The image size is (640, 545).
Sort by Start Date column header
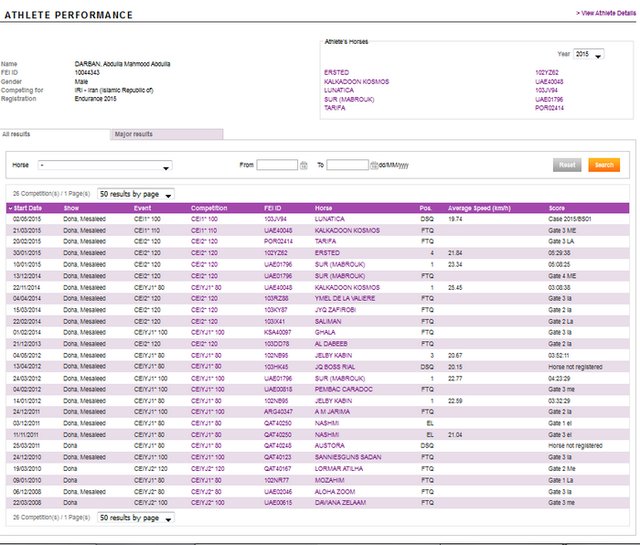tap(25, 208)
